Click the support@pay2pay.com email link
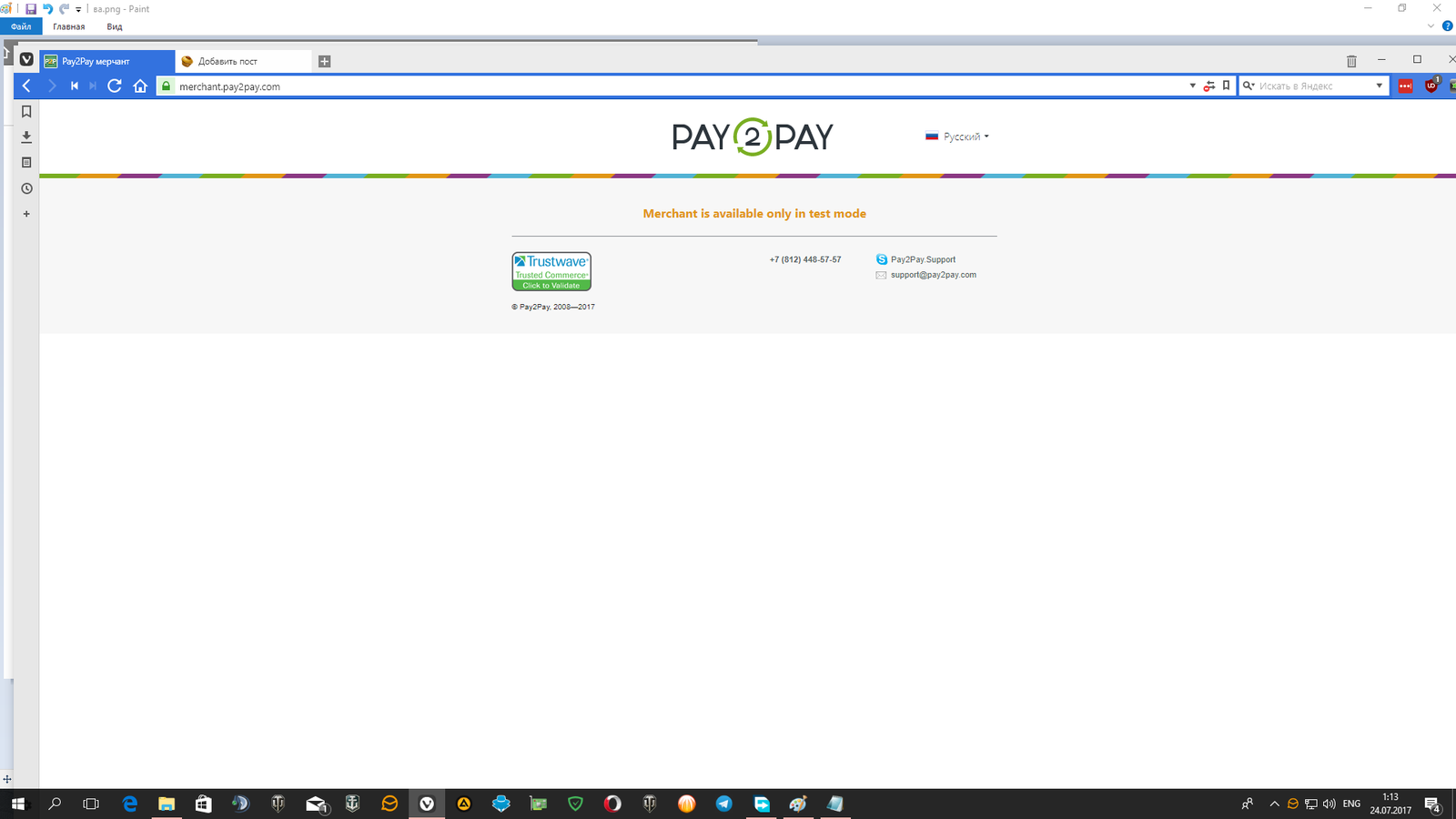This screenshot has width=1456, height=819. 933,275
